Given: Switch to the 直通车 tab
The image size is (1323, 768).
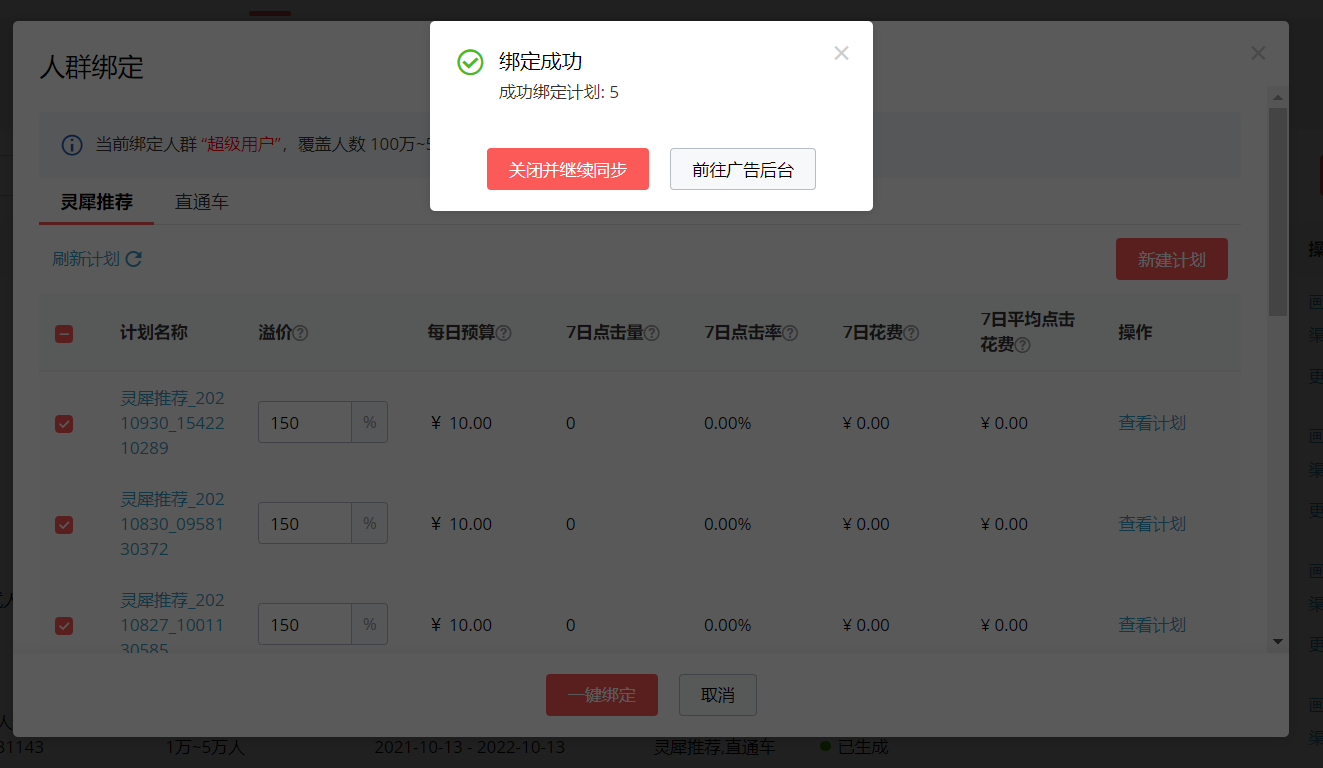Looking at the screenshot, I should (202, 202).
